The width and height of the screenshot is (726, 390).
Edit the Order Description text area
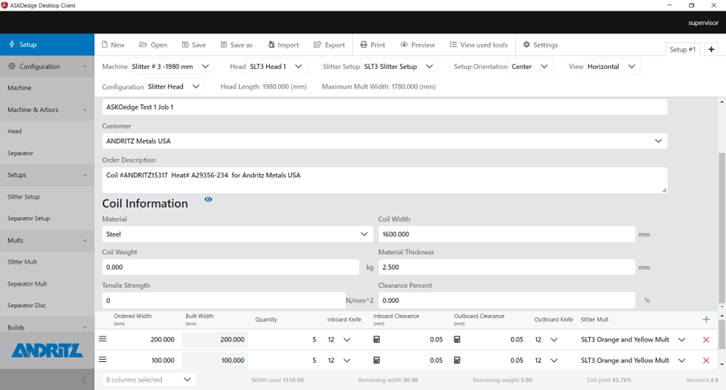tap(384, 180)
